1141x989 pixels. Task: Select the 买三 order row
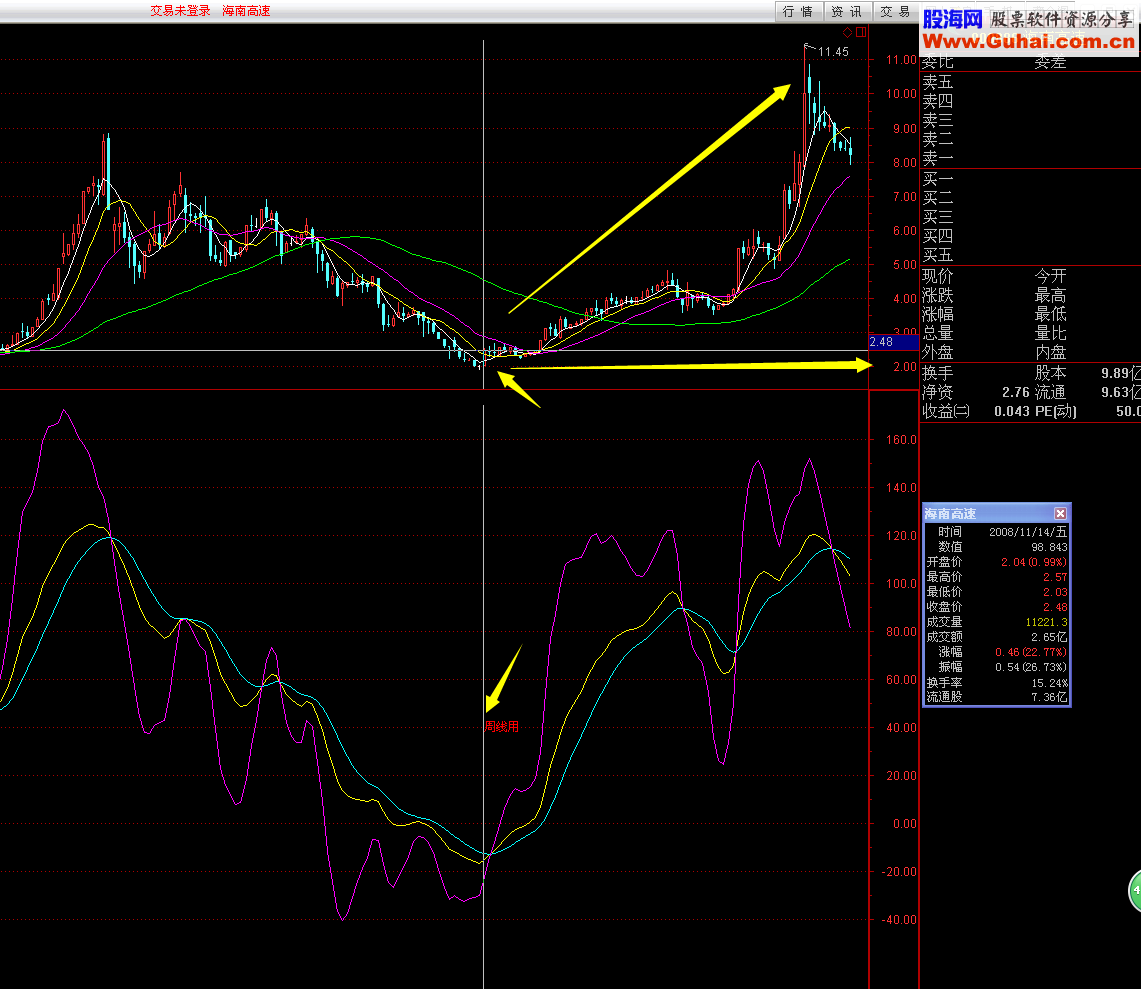(x=1030, y=217)
